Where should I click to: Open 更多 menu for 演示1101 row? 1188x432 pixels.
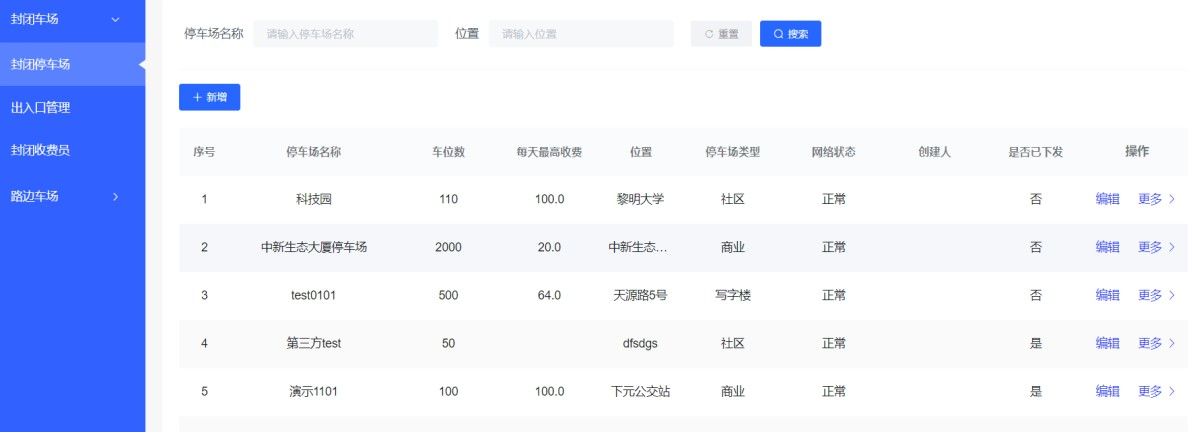tap(1156, 391)
